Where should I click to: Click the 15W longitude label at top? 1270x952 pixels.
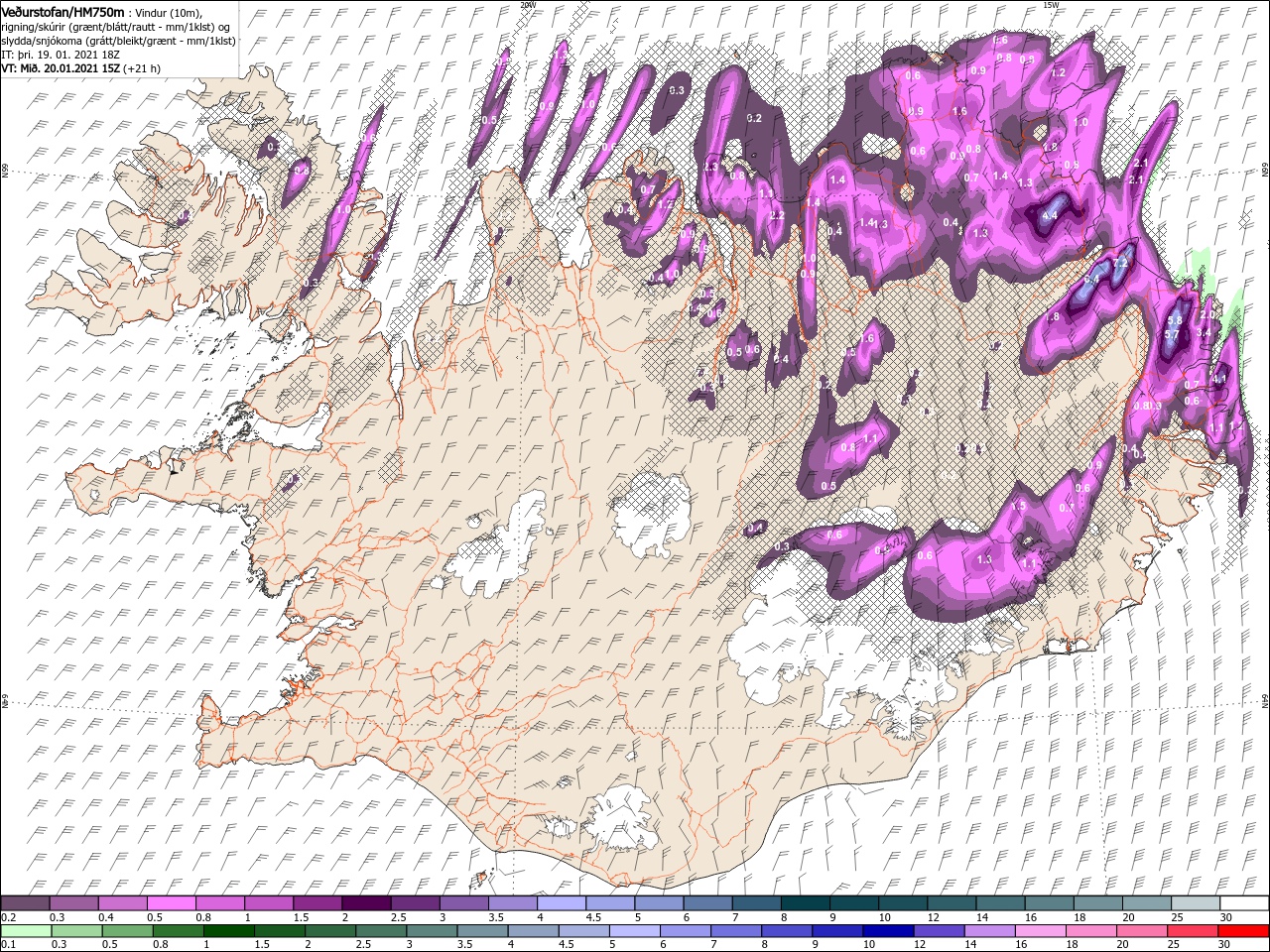1051,5
